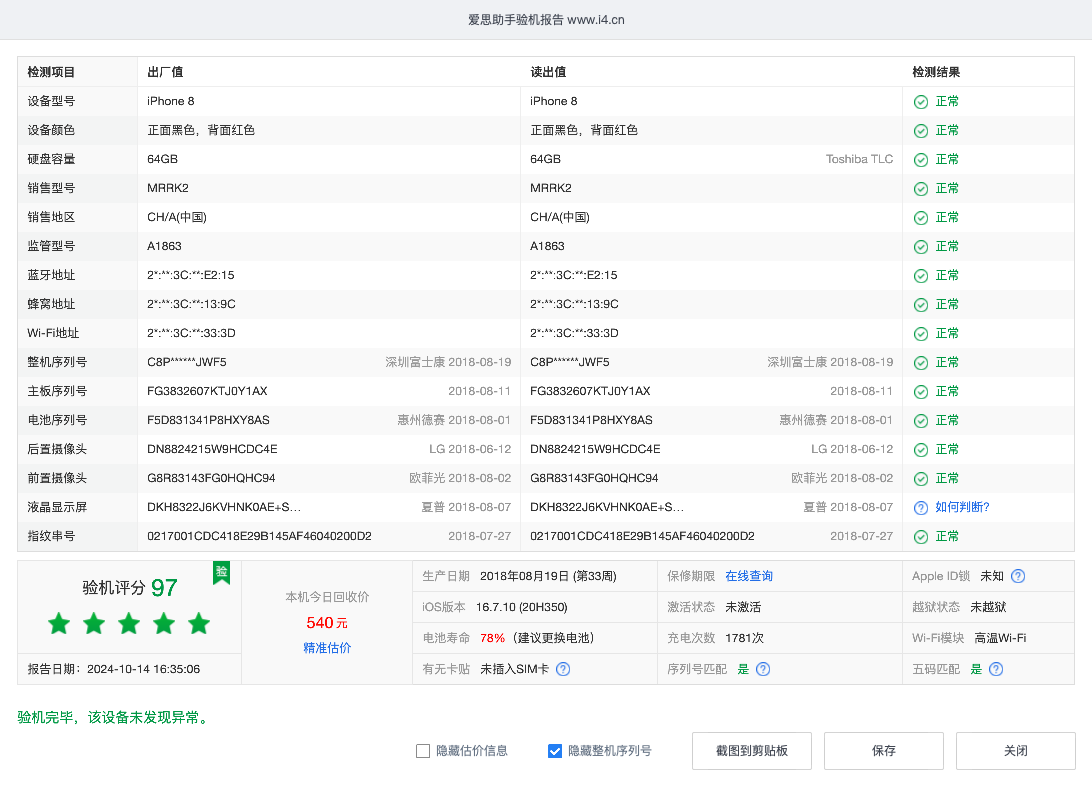Click the 出厂值 column header
This screenshot has height=786, width=1092.
pyautogui.click(x=165, y=72)
